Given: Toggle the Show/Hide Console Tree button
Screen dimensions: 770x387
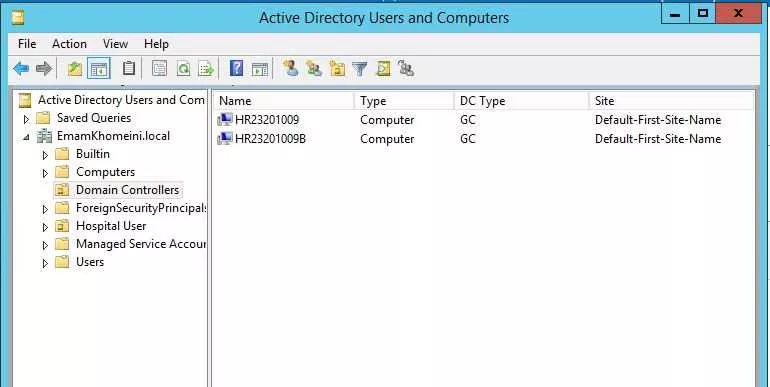Looking at the screenshot, I should pyautogui.click(x=98, y=69).
